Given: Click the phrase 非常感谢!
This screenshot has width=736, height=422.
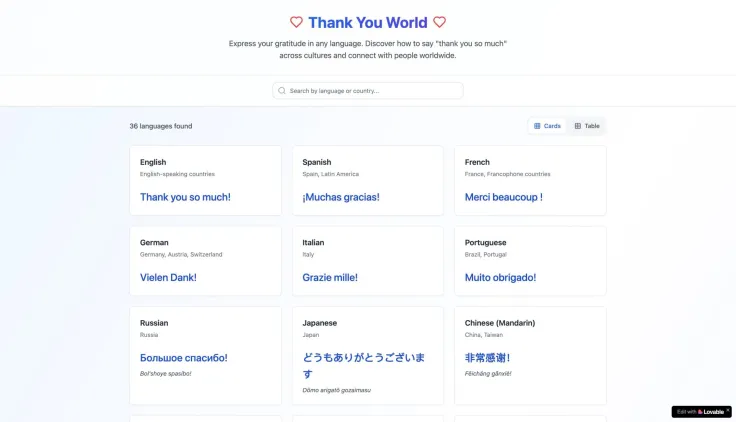Looking at the screenshot, I should [487, 358].
